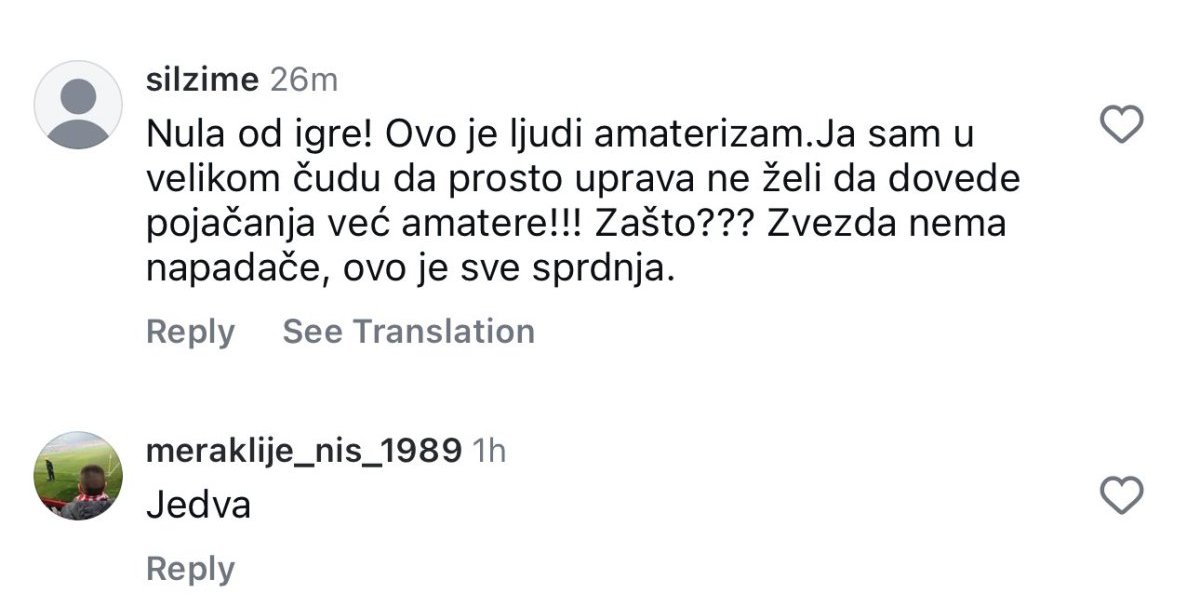Screen dimensions: 1200x600
Task: Visit the meraklije_nis_1989 username link
Action: coord(303,452)
